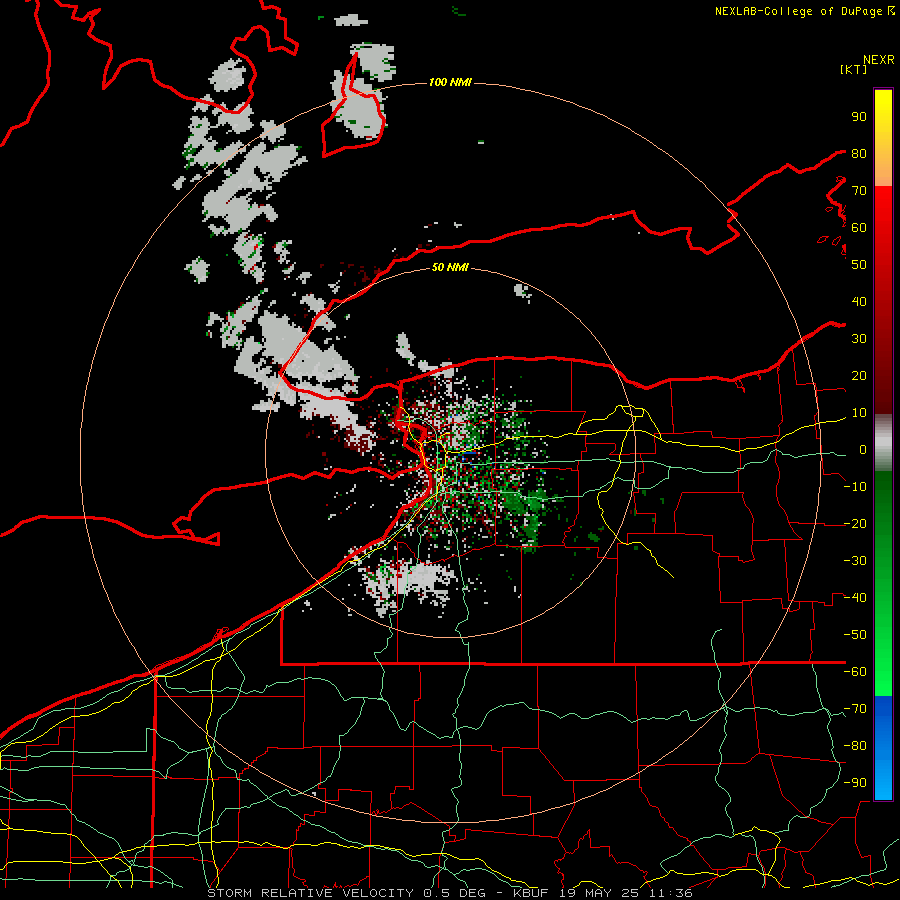Click the 50 NMI range ring label
The image size is (900, 900).
(450, 267)
